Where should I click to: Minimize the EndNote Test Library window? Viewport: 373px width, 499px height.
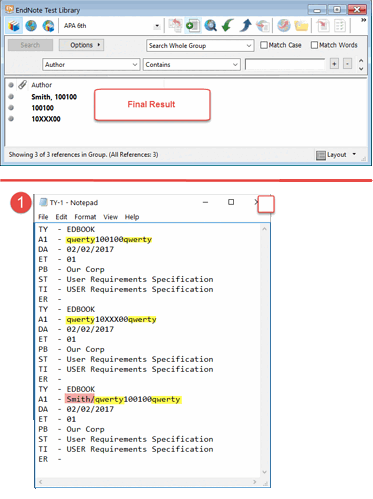(x=317, y=10)
